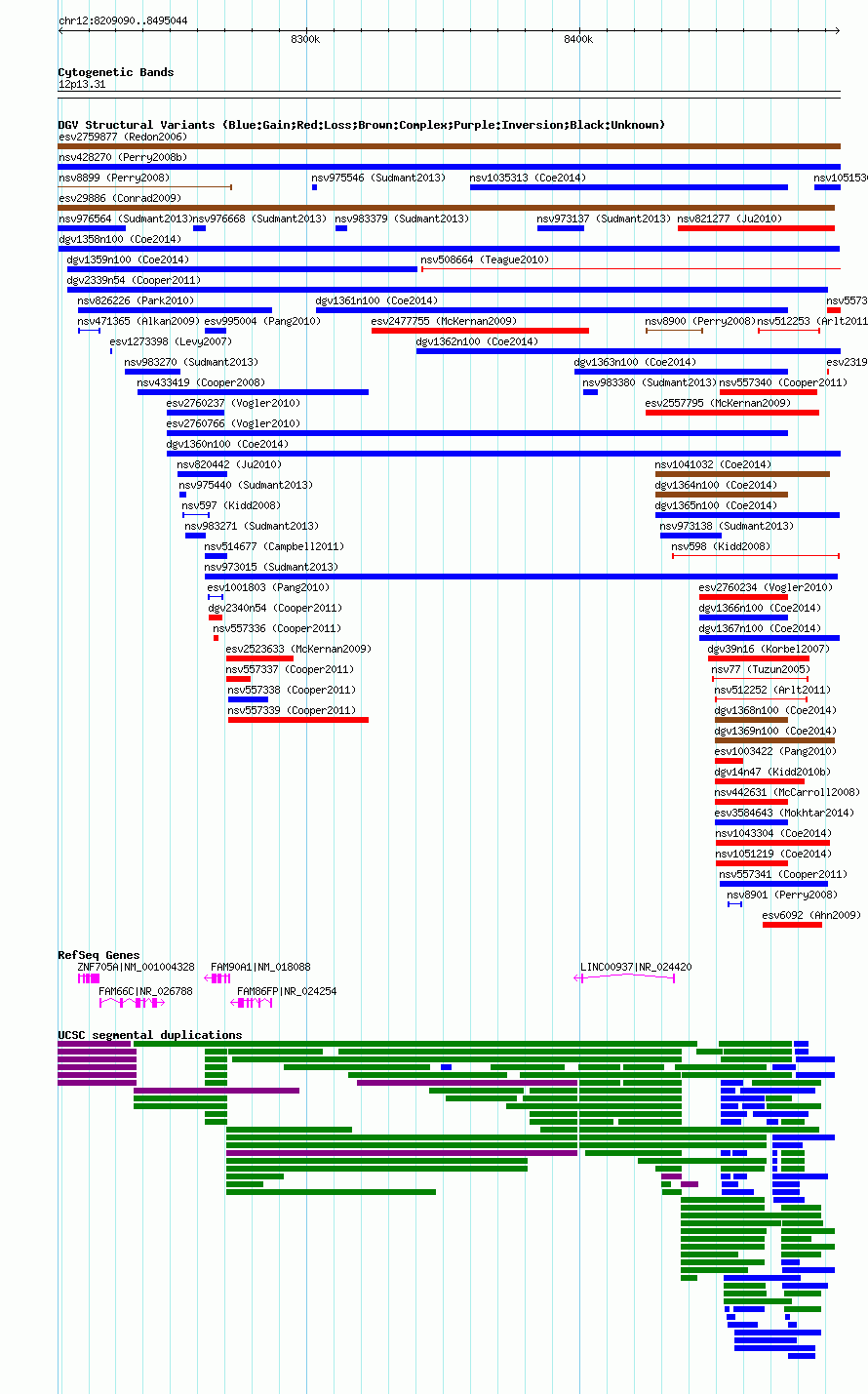The image size is (868, 1394).
Task: Click nsv983380 (Sudmant2013) label
Action: [650, 382]
